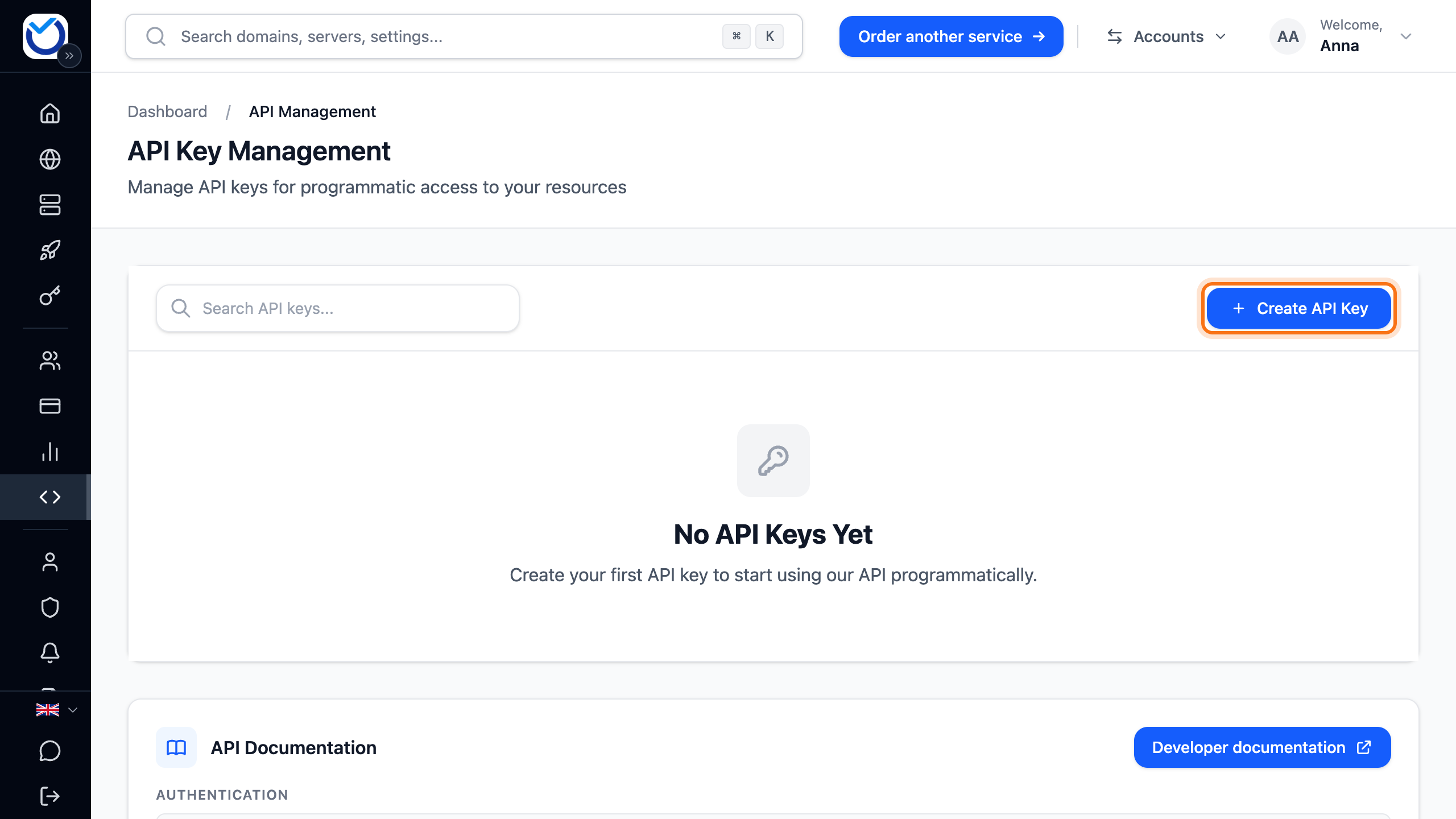The height and width of the screenshot is (819, 1456).
Task: Click the Logout icon
Action: point(50,796)
